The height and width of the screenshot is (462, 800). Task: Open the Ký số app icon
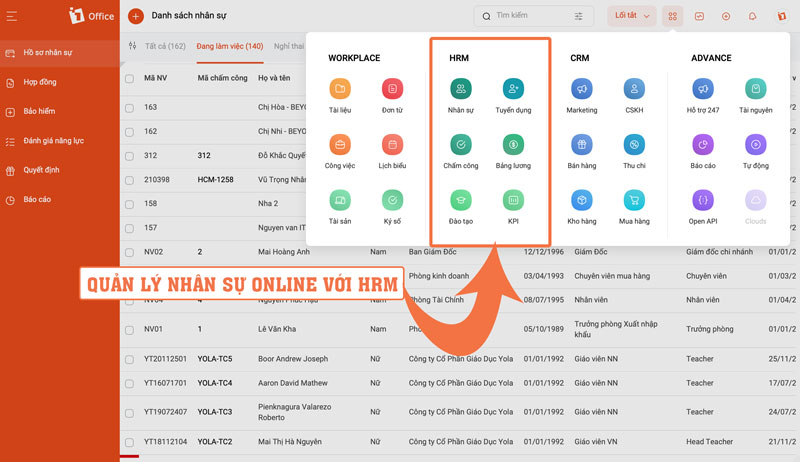pos(392,200)
